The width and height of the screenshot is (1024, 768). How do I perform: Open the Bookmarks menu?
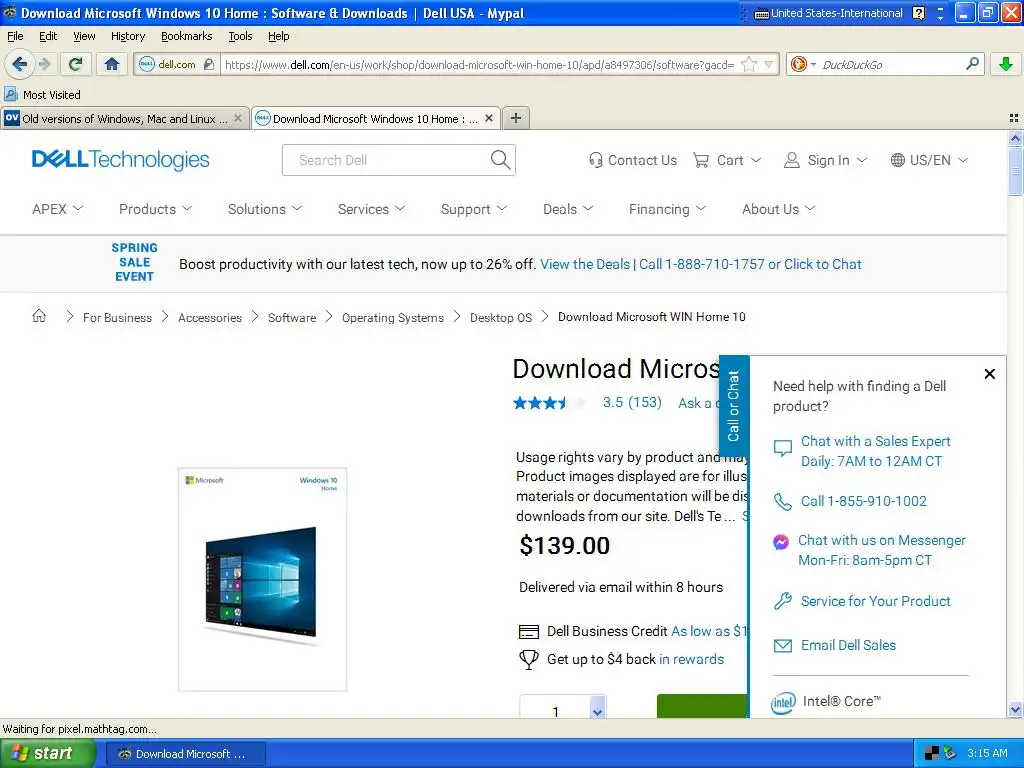click(x=187, y=36)
